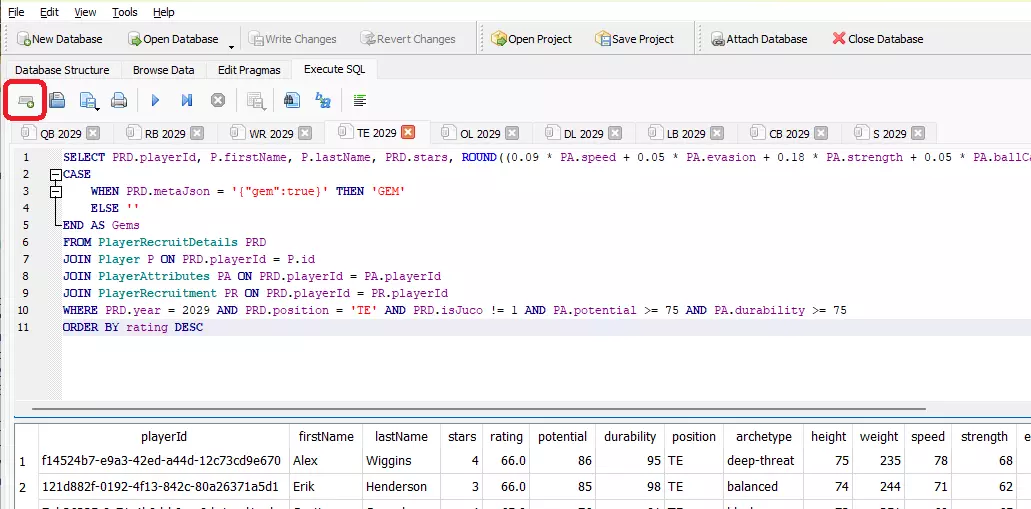Open a new SQL editor tab
Screen dimensions: 1031x509
point(26,100)
